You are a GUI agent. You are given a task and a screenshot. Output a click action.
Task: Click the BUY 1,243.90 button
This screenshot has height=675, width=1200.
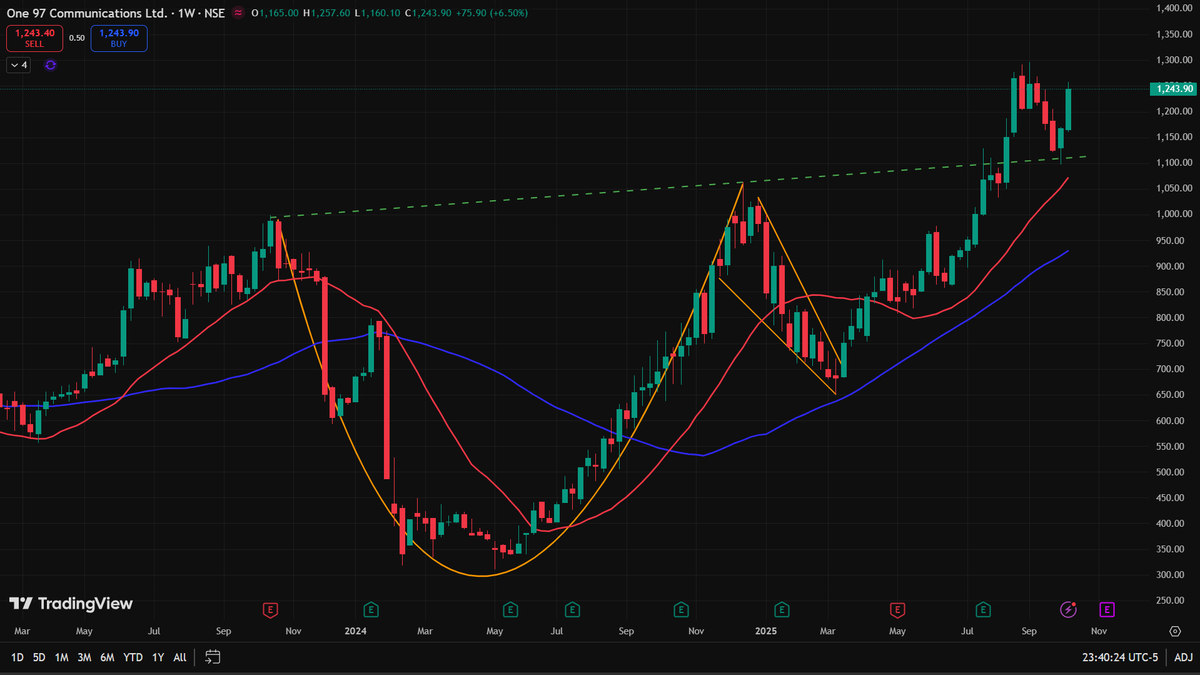click(x=119, y=39)
